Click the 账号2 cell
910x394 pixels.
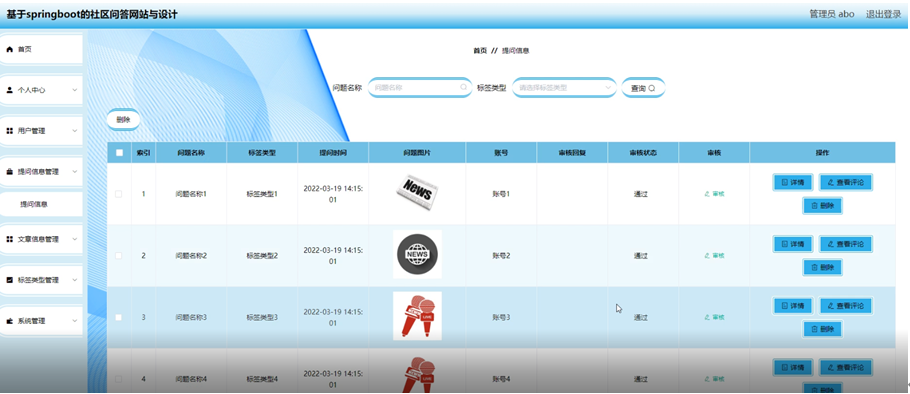501,256
